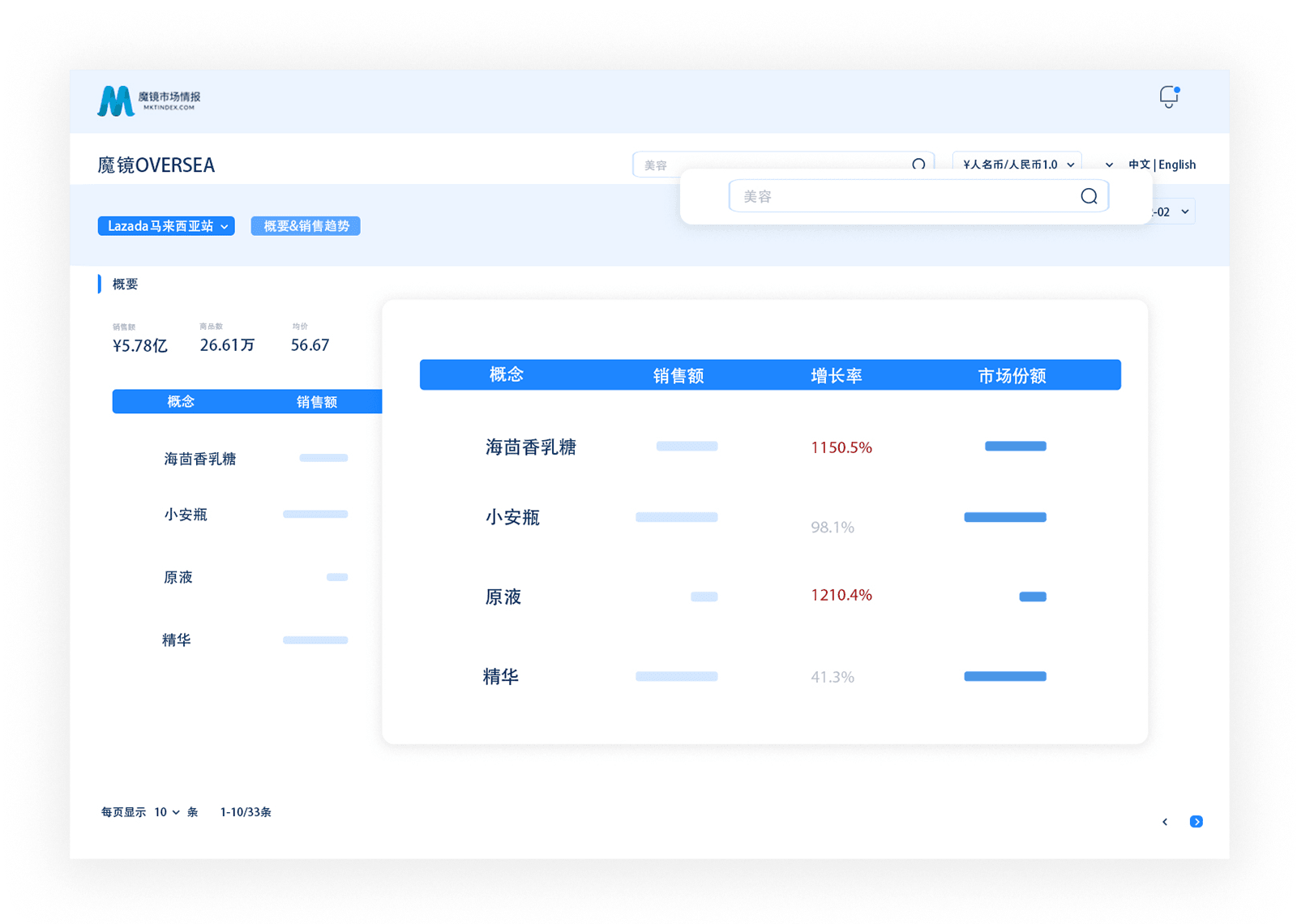Click the 1210.4% growth rate for 原液
The width and height of the screenshot is (1297, 924).
tap(841, 595)
